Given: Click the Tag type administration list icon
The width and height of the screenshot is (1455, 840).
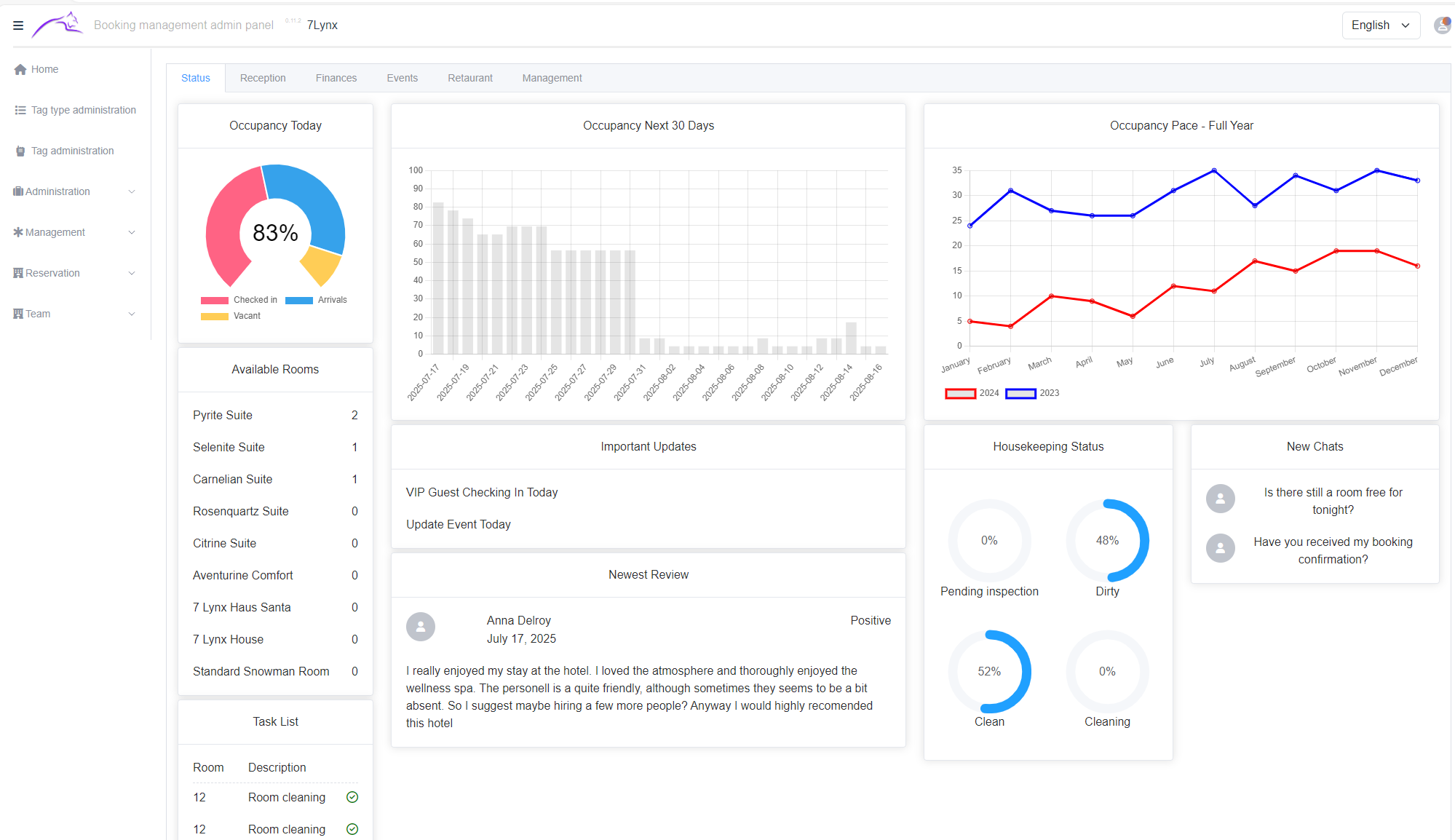Looking at the screenshot, I should tap(20, 111).
